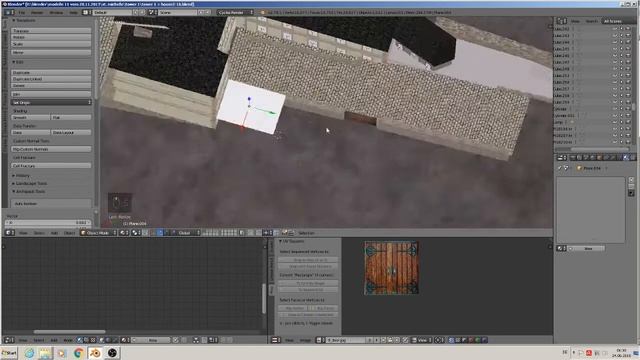
Task: Open Material tab icon in Properties header
Action: [626, 158]
